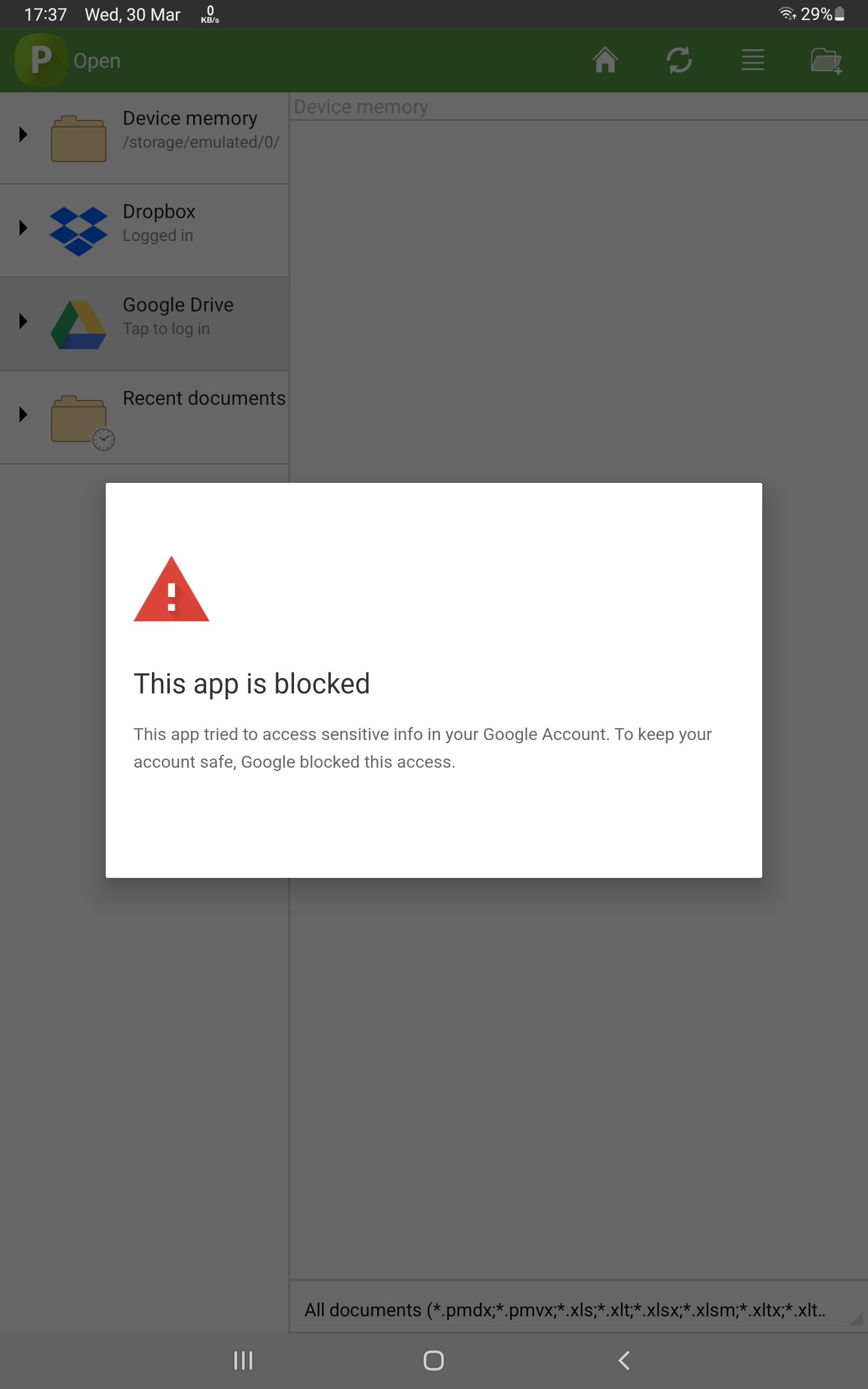868x1389 pixels.
Task: Tap the Dropbox logo icon
Action: (79, 231)
